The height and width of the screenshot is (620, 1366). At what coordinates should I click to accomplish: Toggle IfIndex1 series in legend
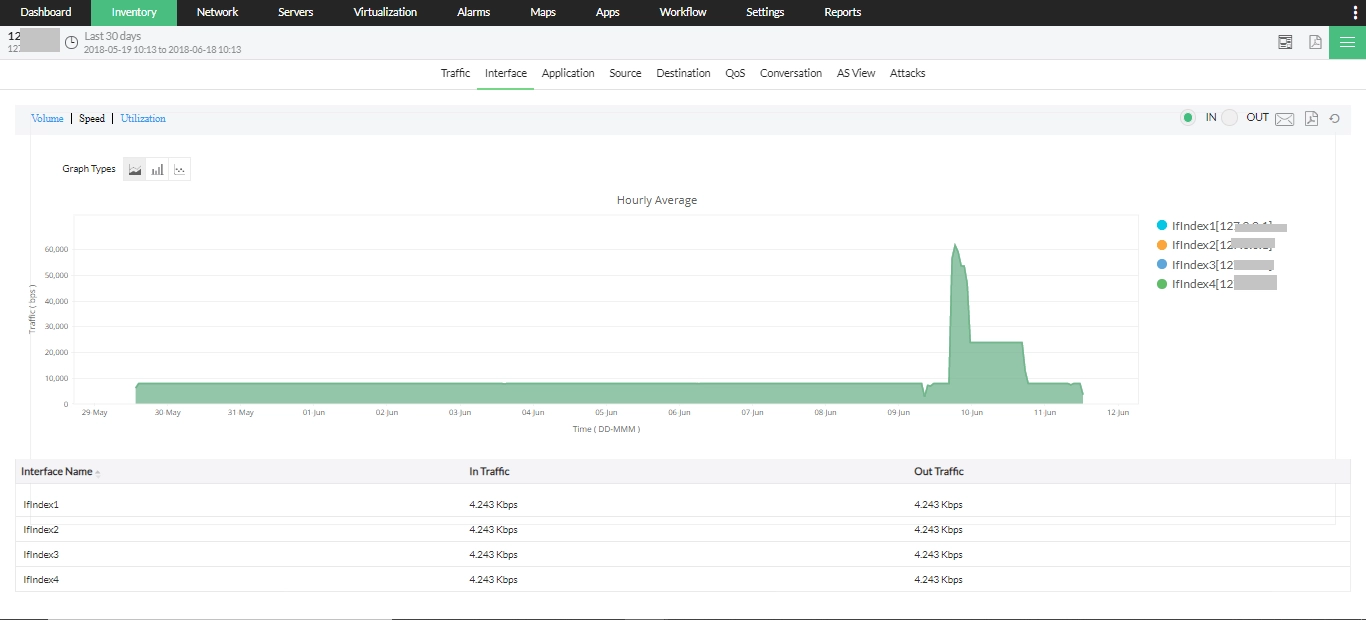click(1220, 226)
